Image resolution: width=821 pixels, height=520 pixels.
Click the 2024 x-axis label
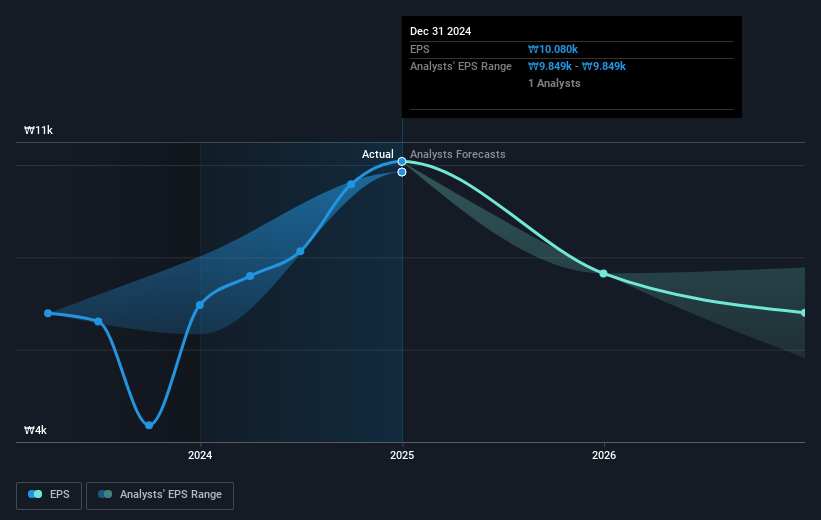(x=200, y=455)
